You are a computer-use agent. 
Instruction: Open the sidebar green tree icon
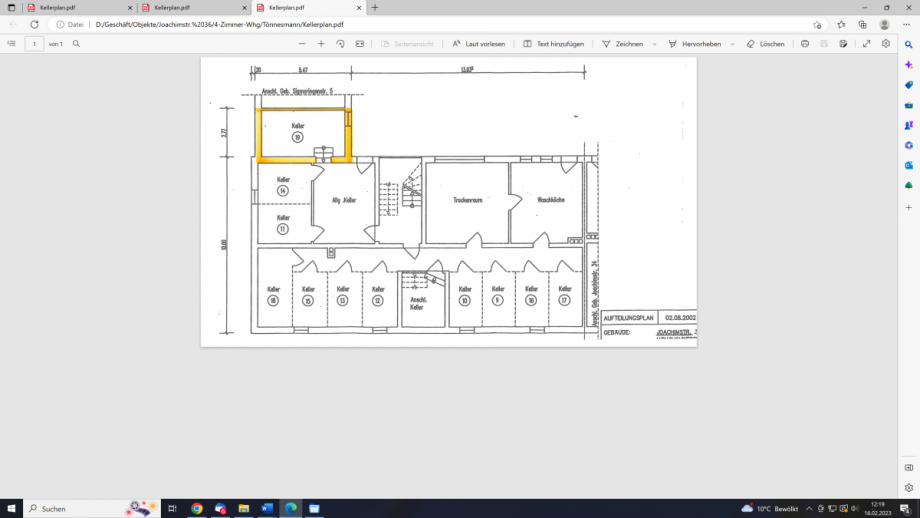click(909, 185)
